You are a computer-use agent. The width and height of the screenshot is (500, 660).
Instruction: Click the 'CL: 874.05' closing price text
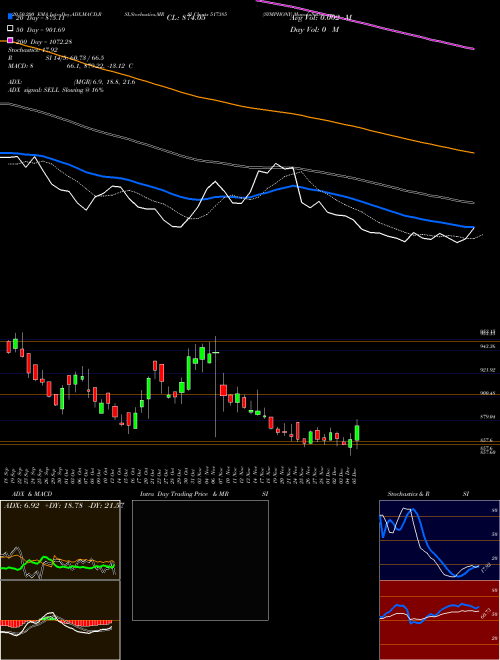coord(186,18)
